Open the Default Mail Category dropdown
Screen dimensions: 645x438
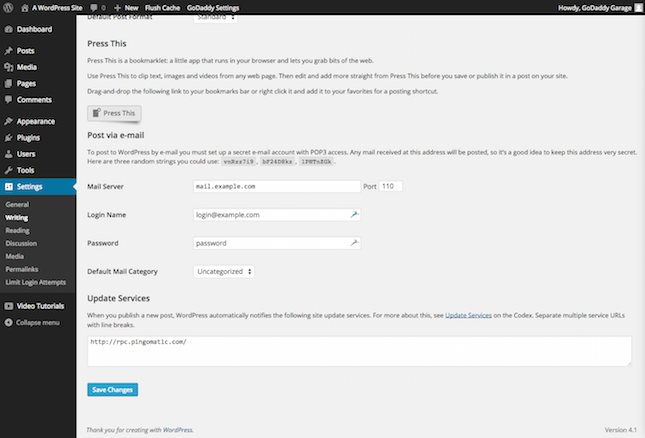click(224, 271)
